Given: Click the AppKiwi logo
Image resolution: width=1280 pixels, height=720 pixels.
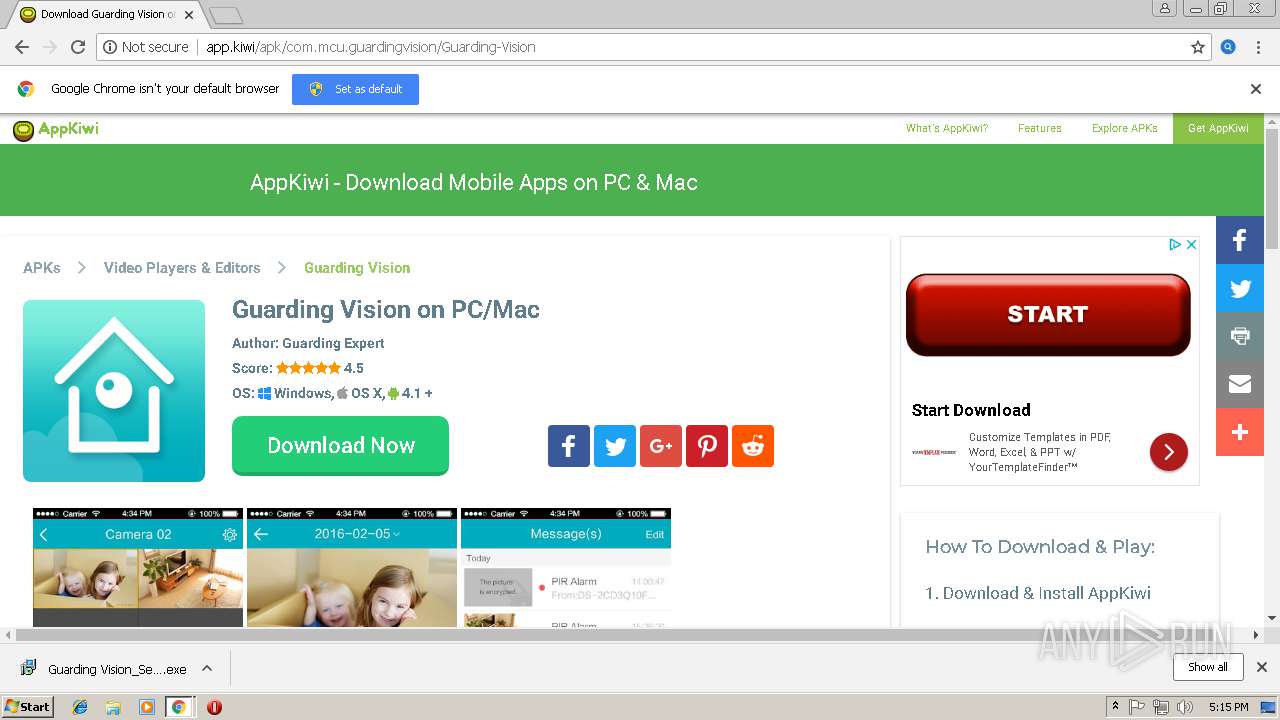Looking at the screenshot, I should tap(56, 129).
